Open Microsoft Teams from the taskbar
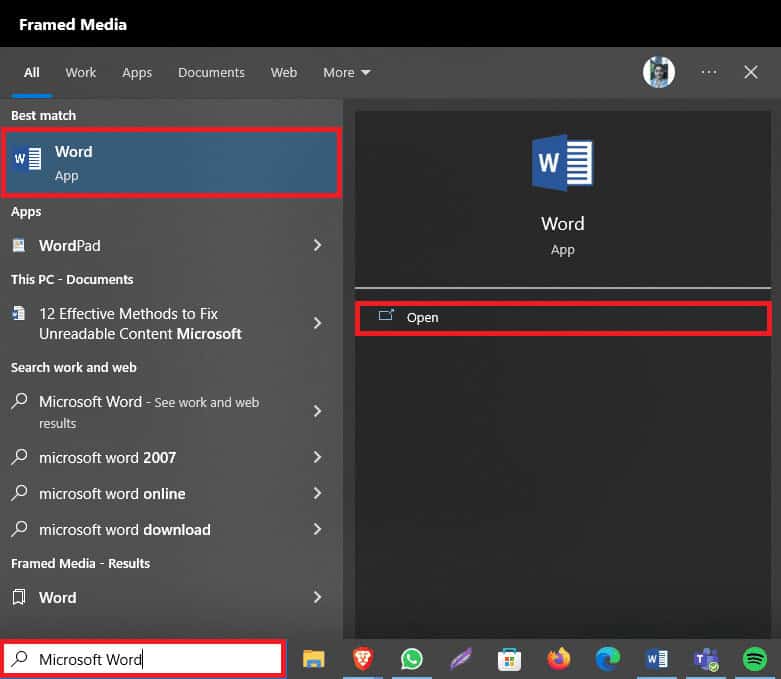The width and height of the screenshot is (781, 679). point(706,660)
